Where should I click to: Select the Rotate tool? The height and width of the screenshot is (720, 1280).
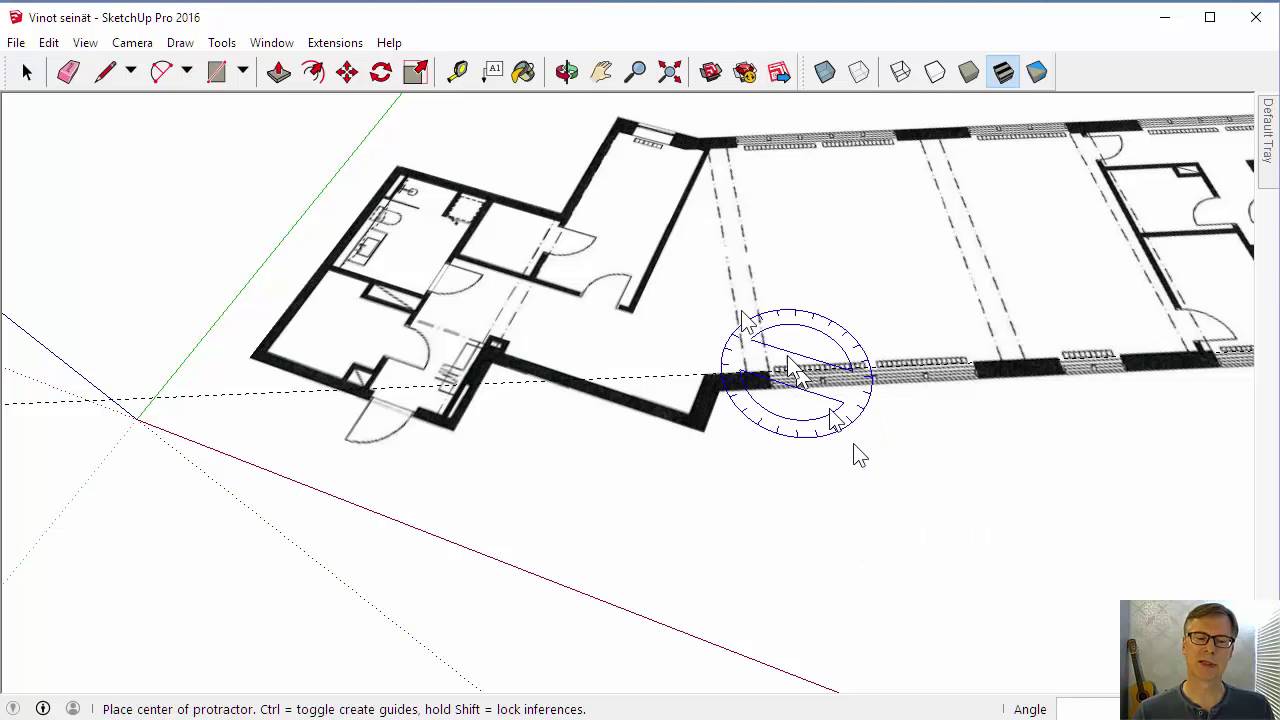point(381,72)
